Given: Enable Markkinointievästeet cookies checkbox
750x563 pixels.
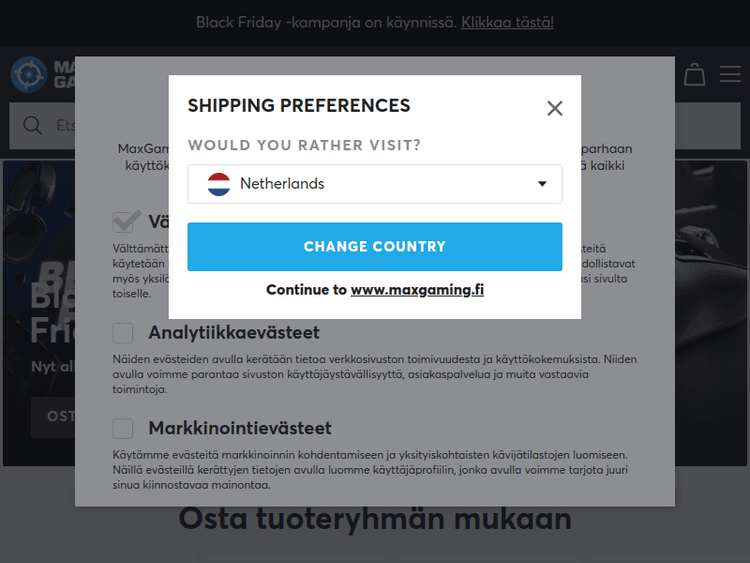Looking at the screenshot, I should 123,429.
